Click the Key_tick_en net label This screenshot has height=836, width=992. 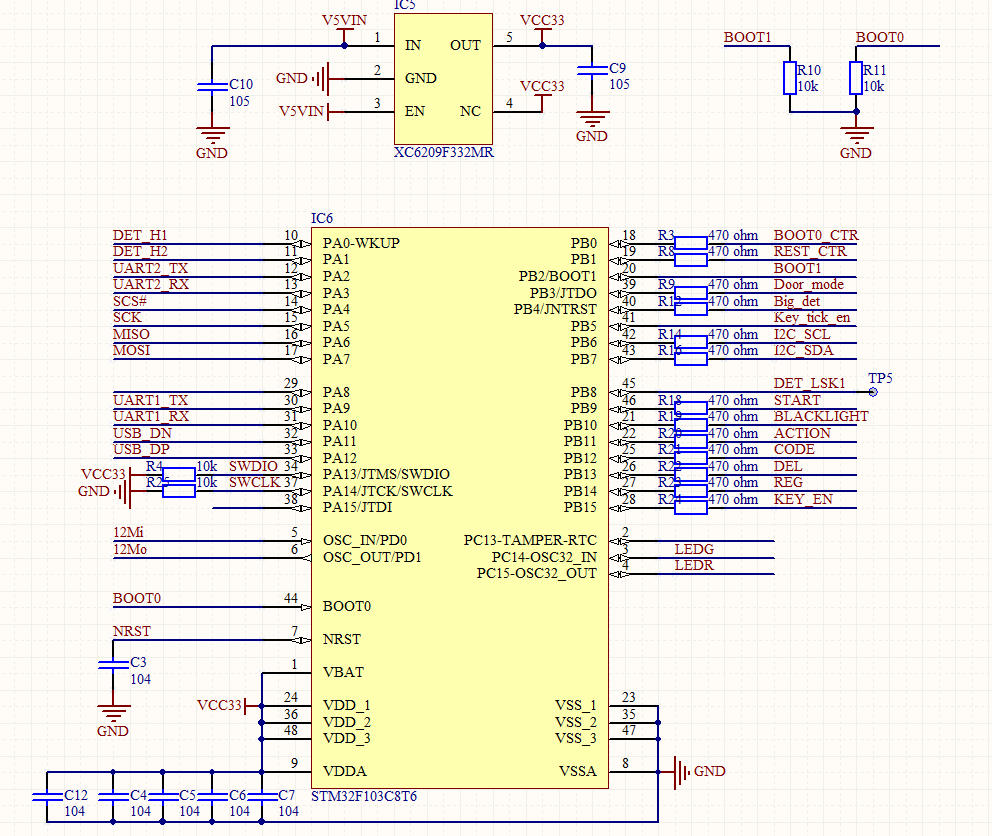(812, 318)
